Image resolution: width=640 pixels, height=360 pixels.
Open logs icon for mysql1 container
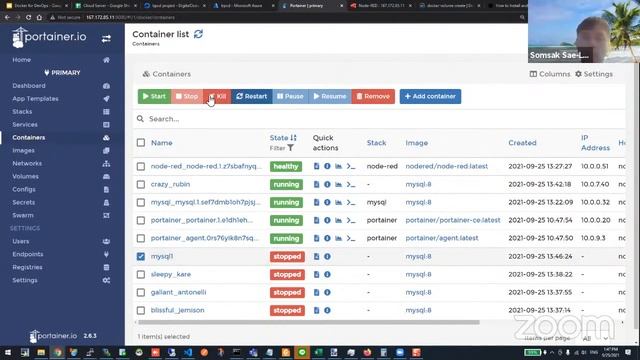pyautogui.click(x=316, y=257)
